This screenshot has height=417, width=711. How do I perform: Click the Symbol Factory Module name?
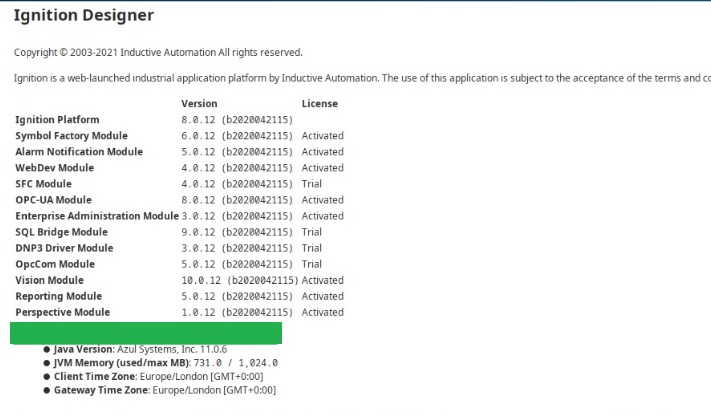(x=72, y=136)
